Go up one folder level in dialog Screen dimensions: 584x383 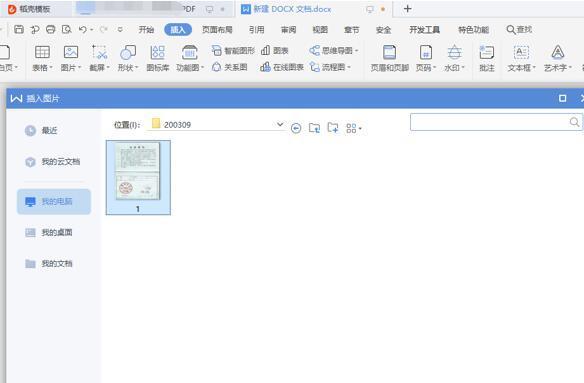[314, 128]
